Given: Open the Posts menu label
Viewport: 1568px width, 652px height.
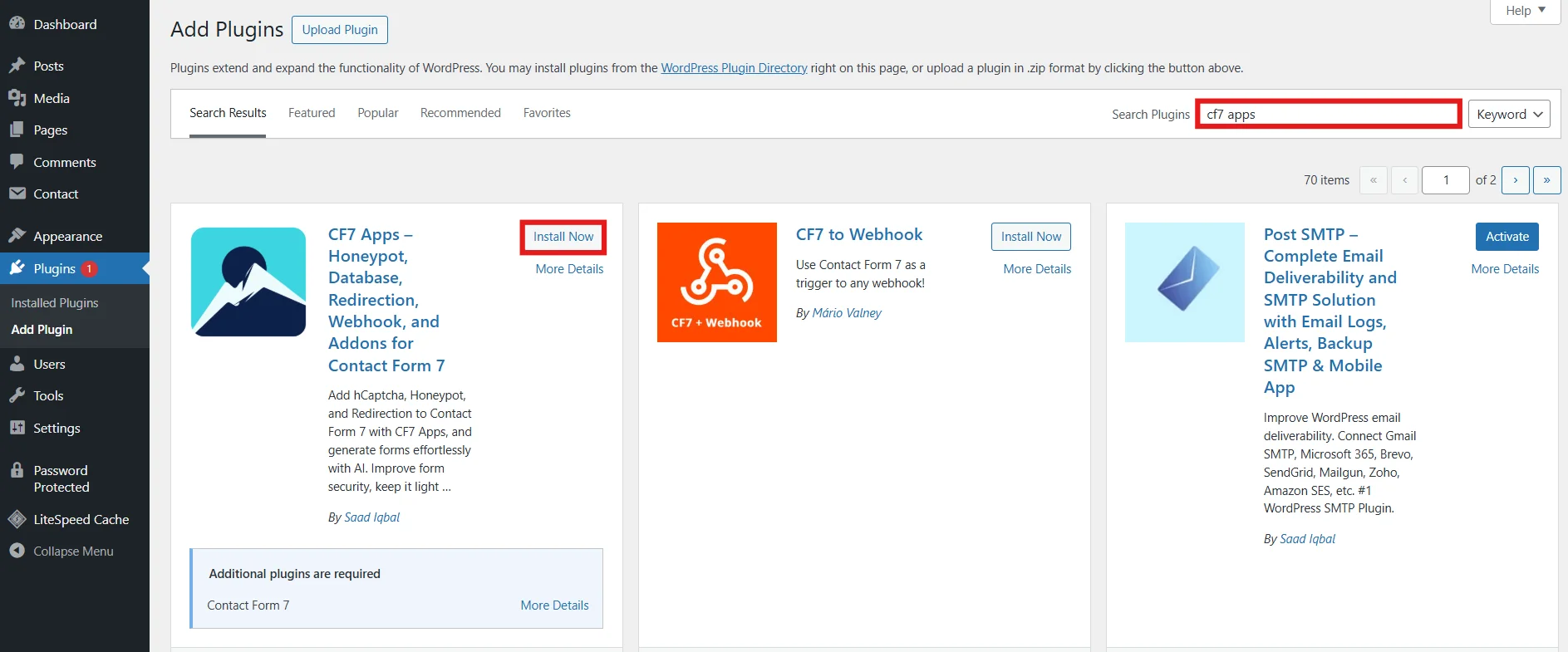Looking at the screenshot, I should [48, 66].
